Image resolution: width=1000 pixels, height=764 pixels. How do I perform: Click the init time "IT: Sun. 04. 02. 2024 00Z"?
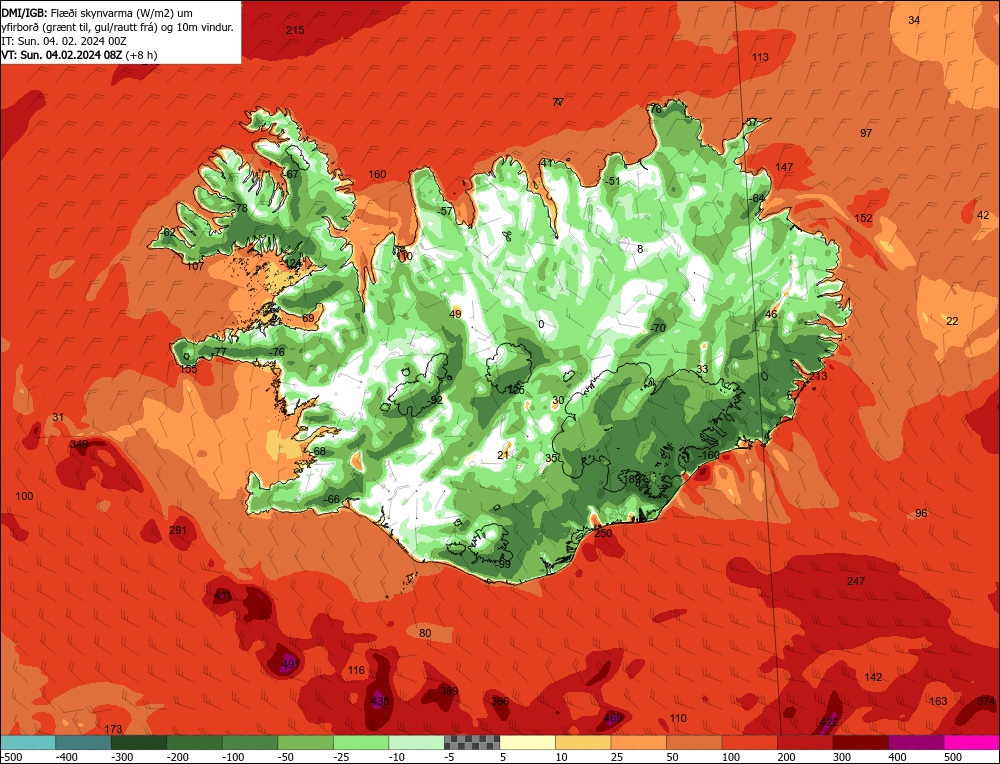pos(64,41)
